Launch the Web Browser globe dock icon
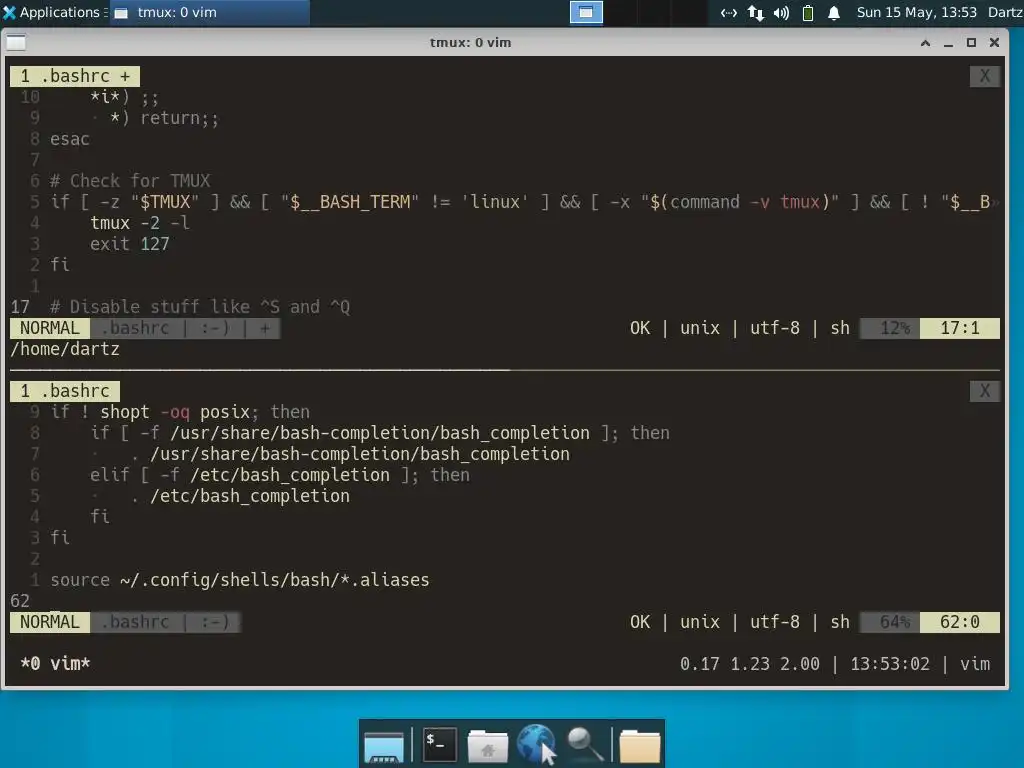Viewport: 1024px width, 768px height. click(536, 744)
